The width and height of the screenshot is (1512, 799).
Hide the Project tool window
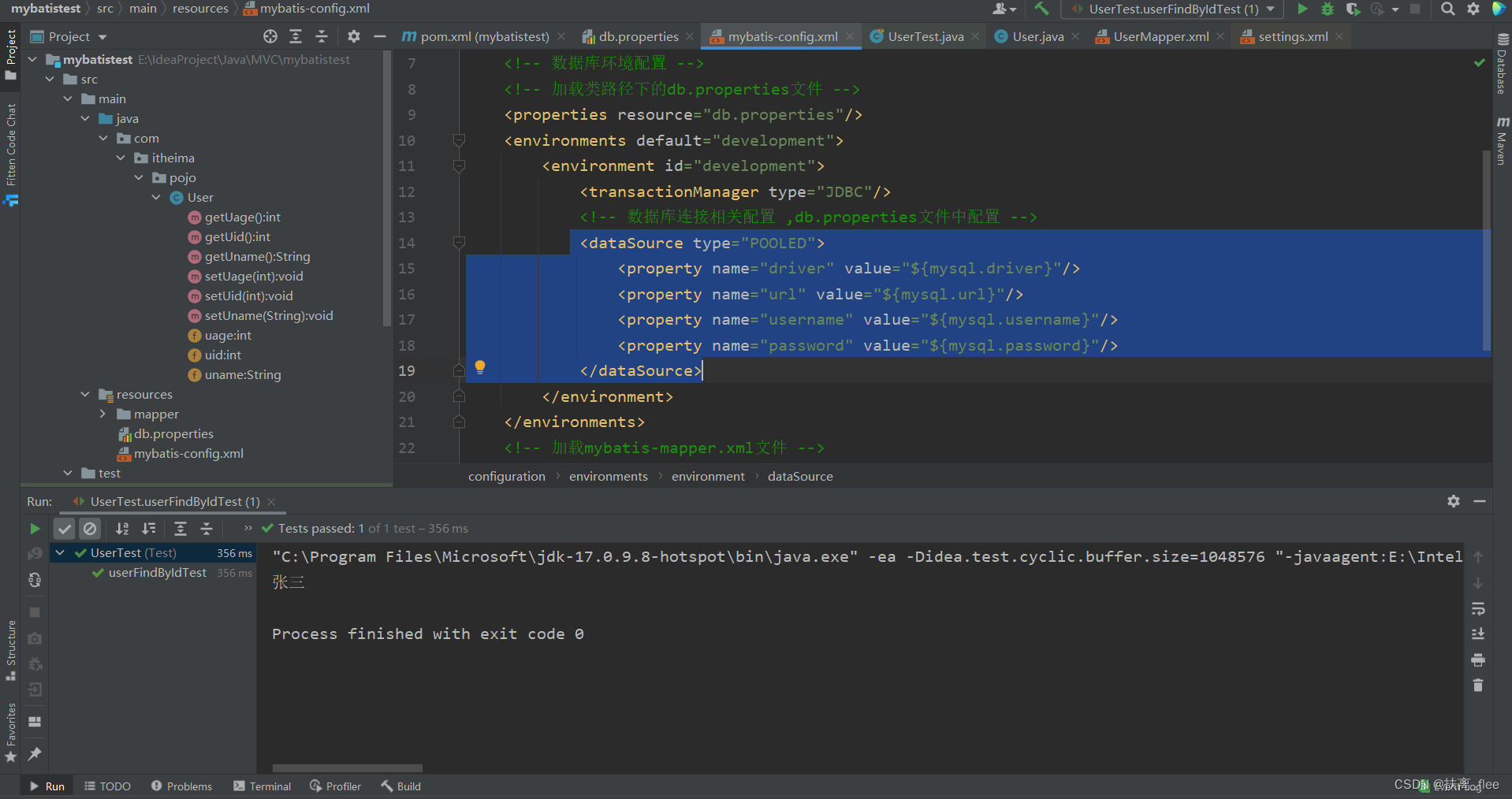coord(380,36)
